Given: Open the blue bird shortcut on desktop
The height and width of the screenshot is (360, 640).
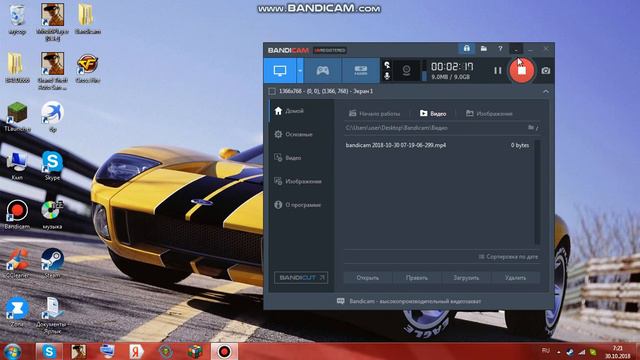Looking at the screenshot, I should (x=52, y=117).
